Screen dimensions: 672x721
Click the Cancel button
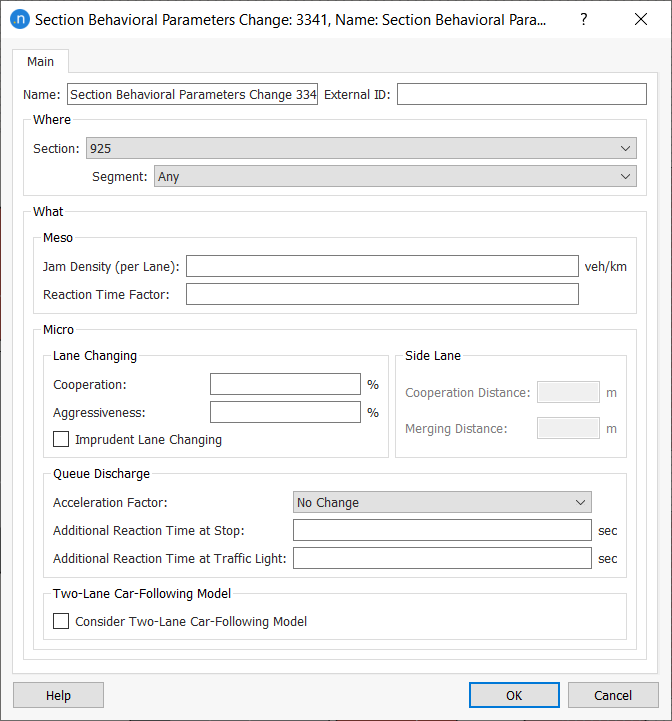tap(613, 695)
